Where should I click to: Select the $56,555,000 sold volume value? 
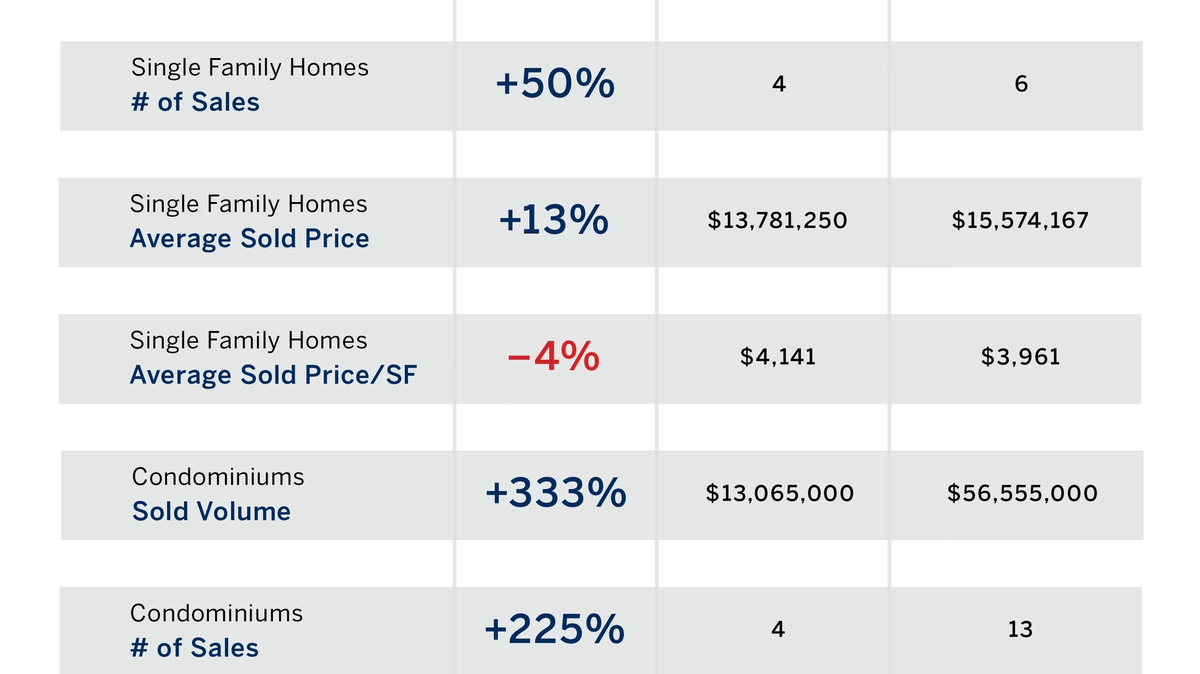pos(1022,493)
